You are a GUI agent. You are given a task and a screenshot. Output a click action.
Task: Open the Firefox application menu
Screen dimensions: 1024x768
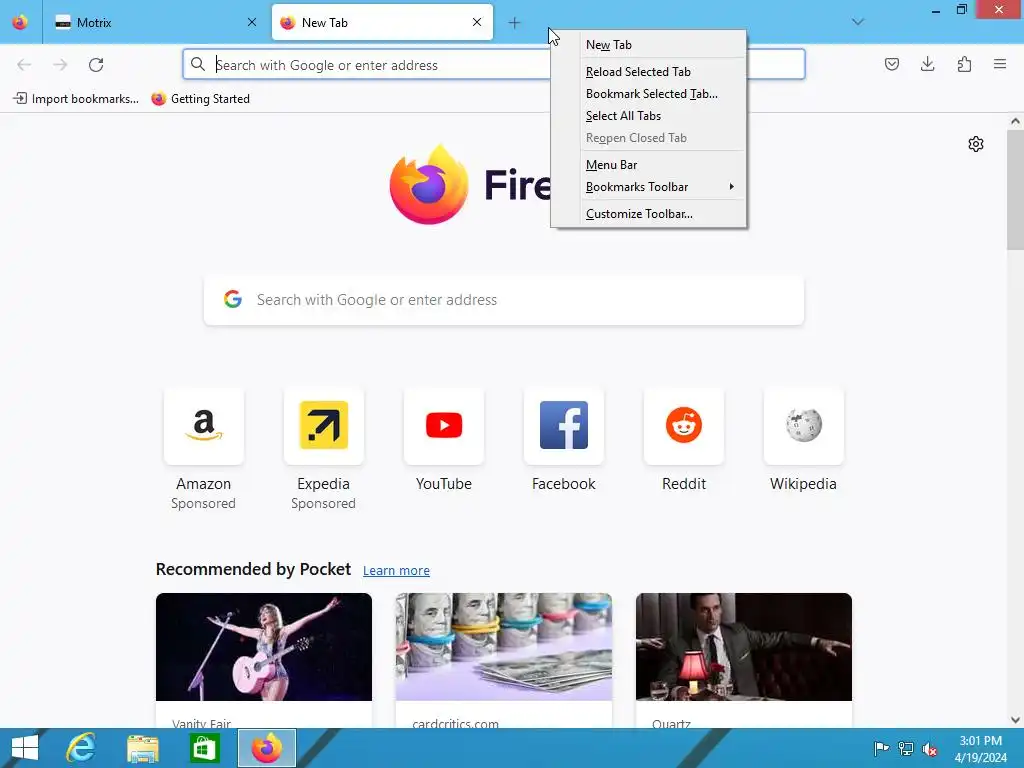[1000, 64]
